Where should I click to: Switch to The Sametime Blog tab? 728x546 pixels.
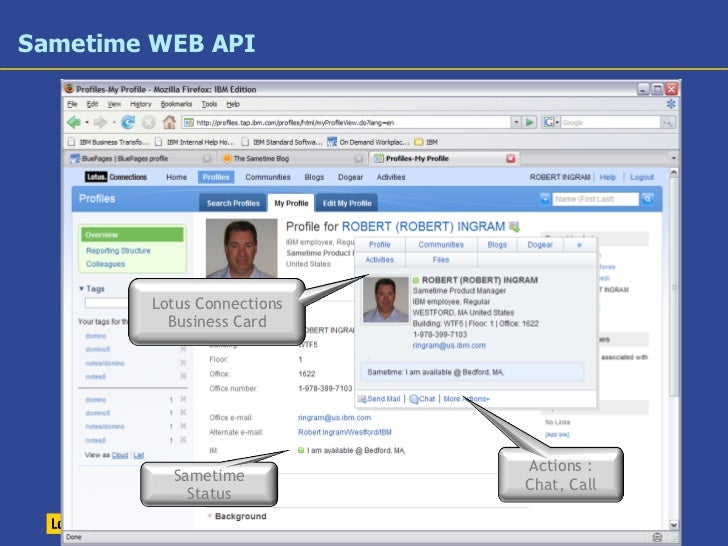[292, 158]
